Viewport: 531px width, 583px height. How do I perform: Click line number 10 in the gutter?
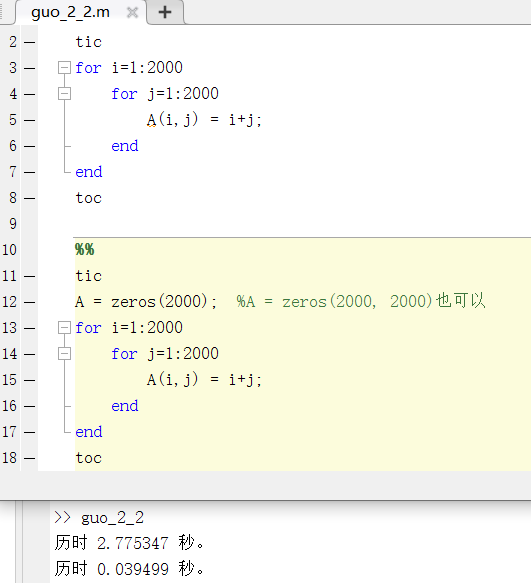click(x=9, y=250)
